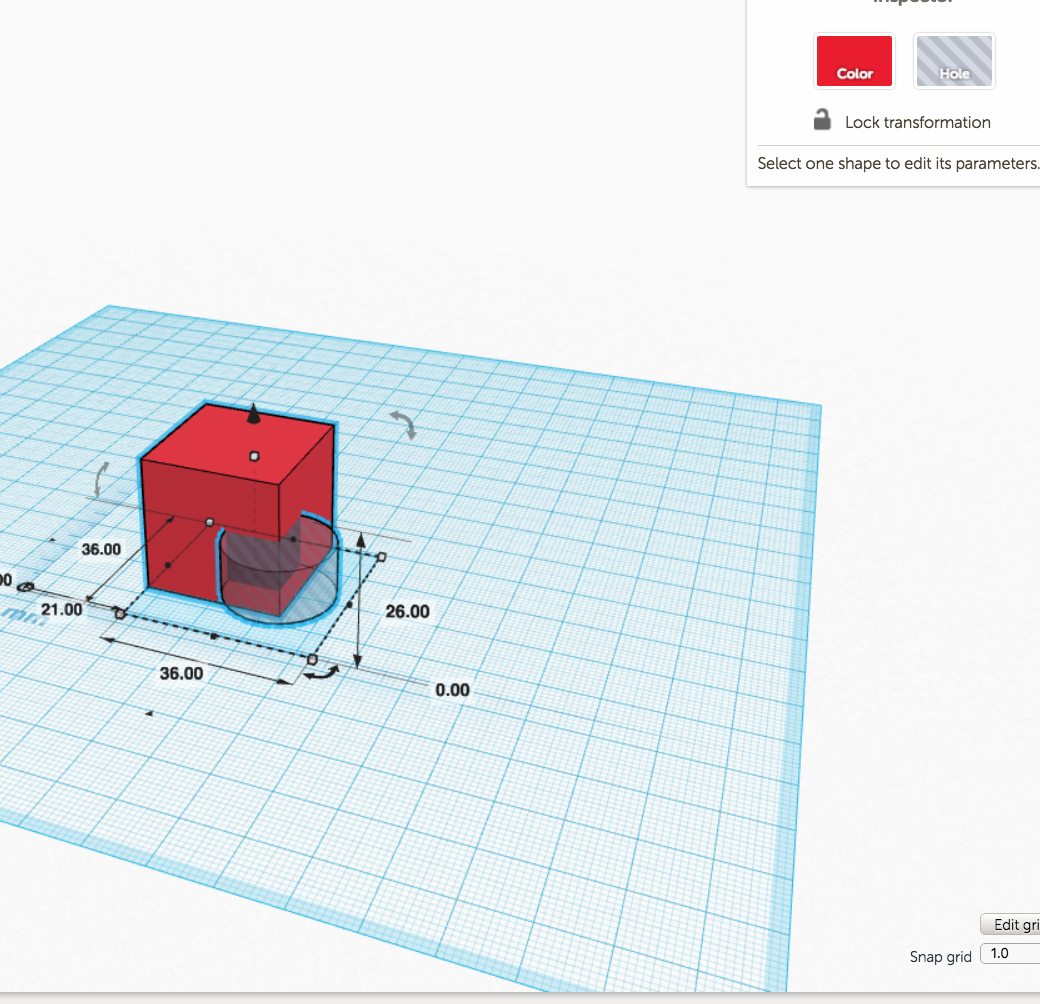Click white corner handle atop the 26.00 arrow

coord(381,555)
